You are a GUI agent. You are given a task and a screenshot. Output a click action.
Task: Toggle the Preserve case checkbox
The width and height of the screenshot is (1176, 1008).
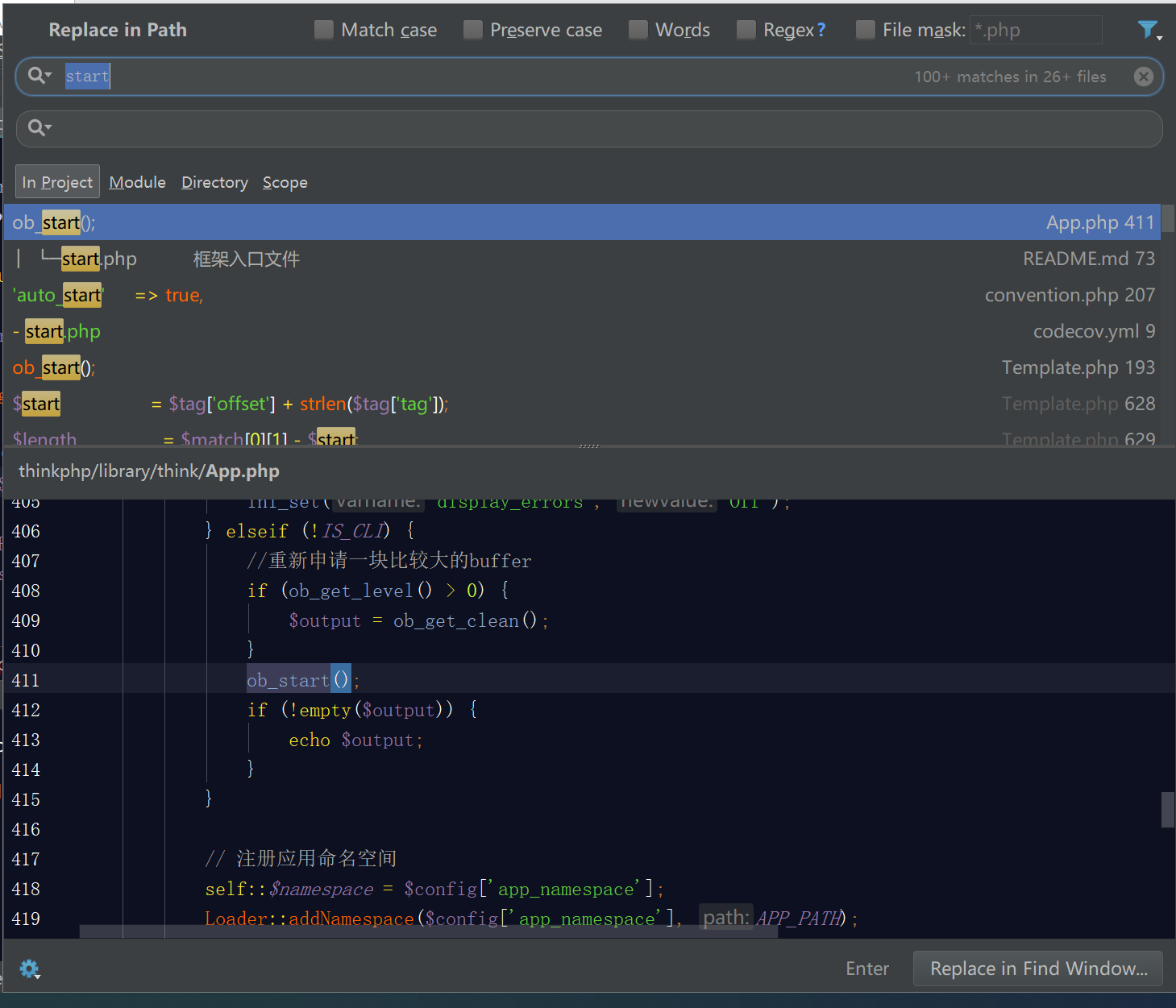[x=473, y=30]
